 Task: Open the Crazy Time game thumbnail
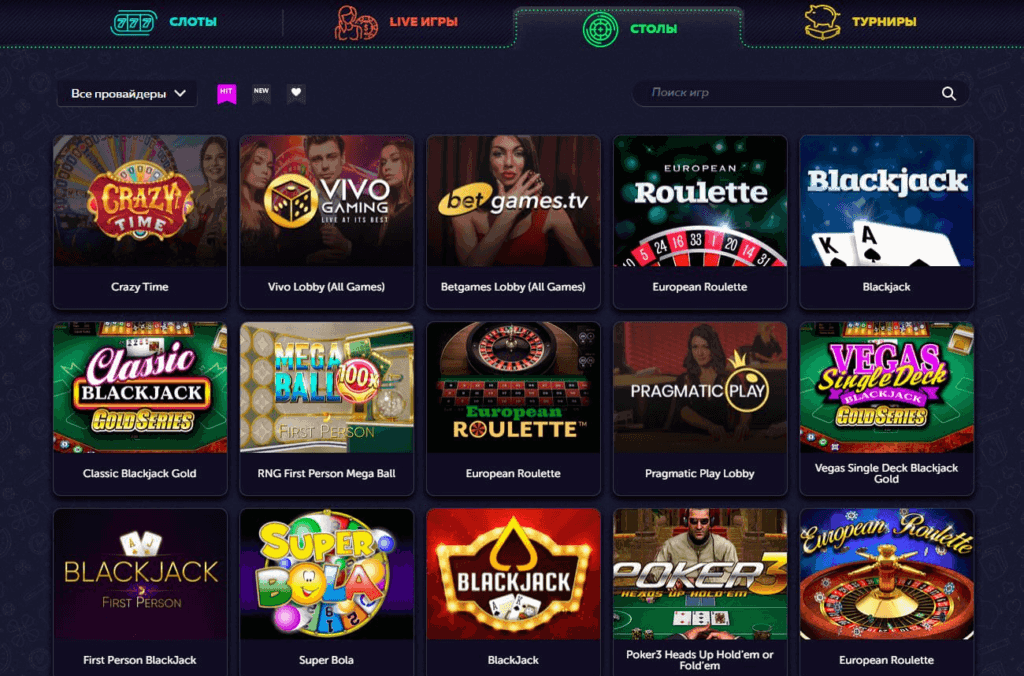coord(140,201)
